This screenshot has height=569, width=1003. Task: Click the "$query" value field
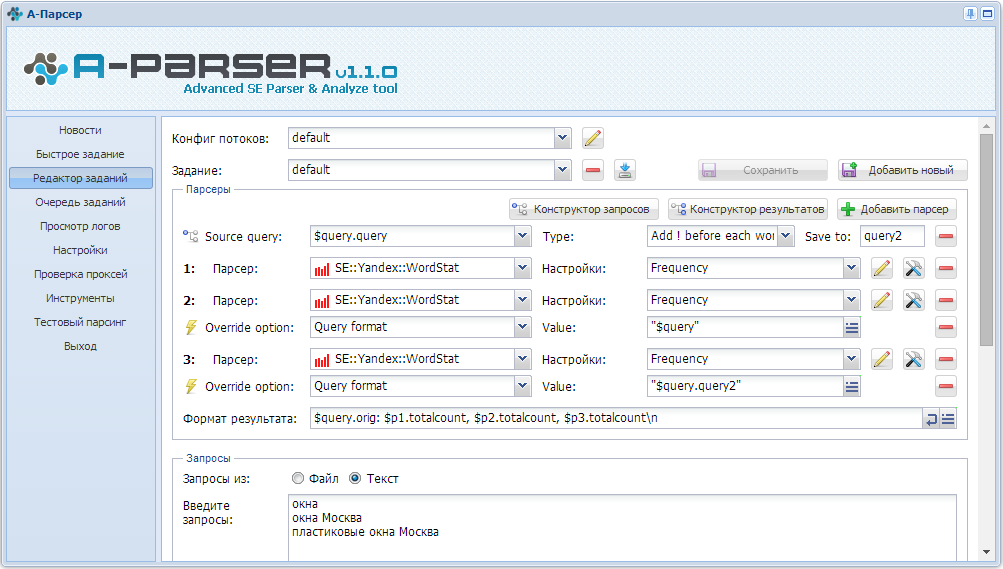[745, 327]
